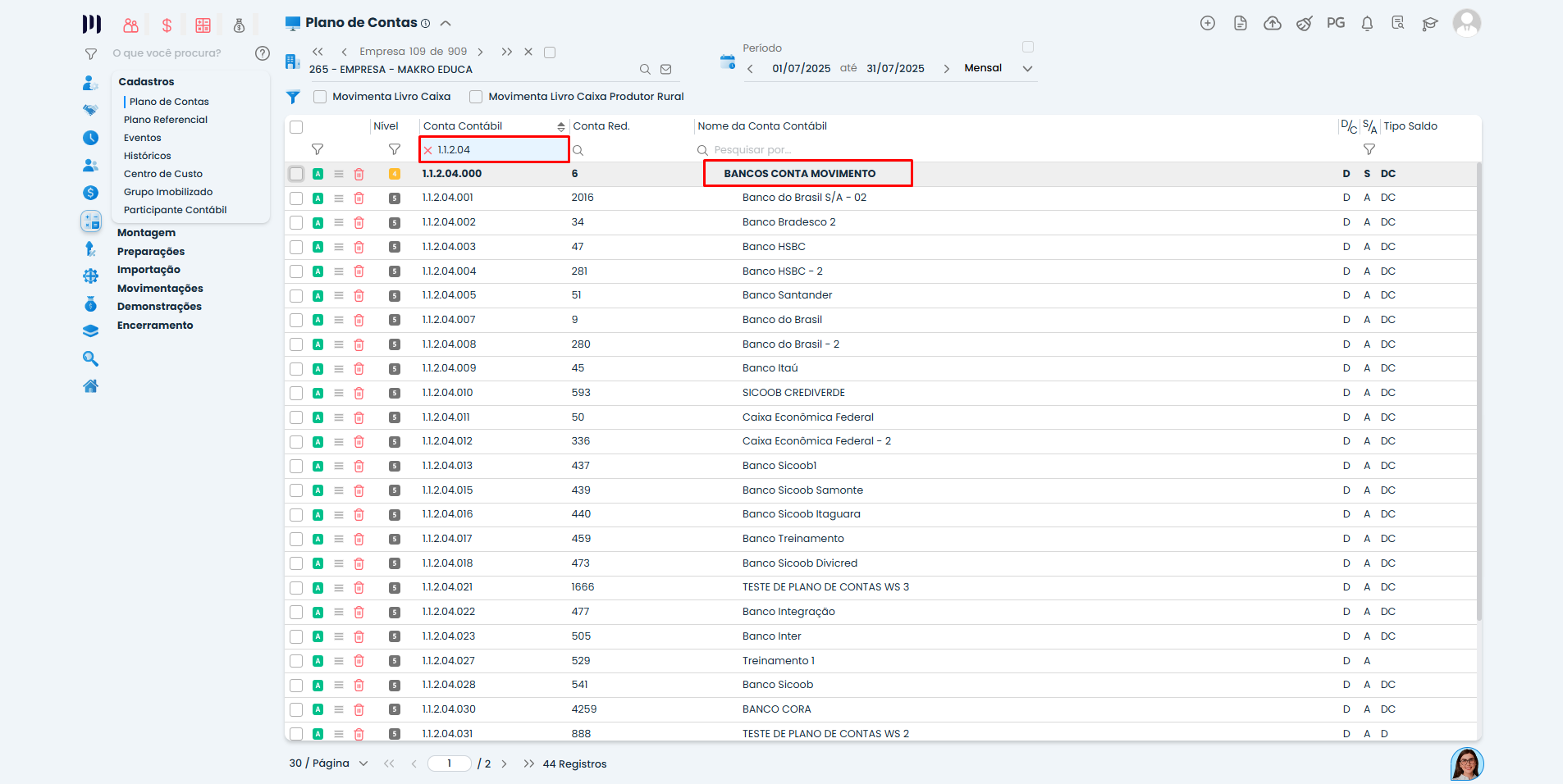This screenshot has width=1563, height=784.
Task: Click the home icon in left sidebar
Action: coord(91,386)
